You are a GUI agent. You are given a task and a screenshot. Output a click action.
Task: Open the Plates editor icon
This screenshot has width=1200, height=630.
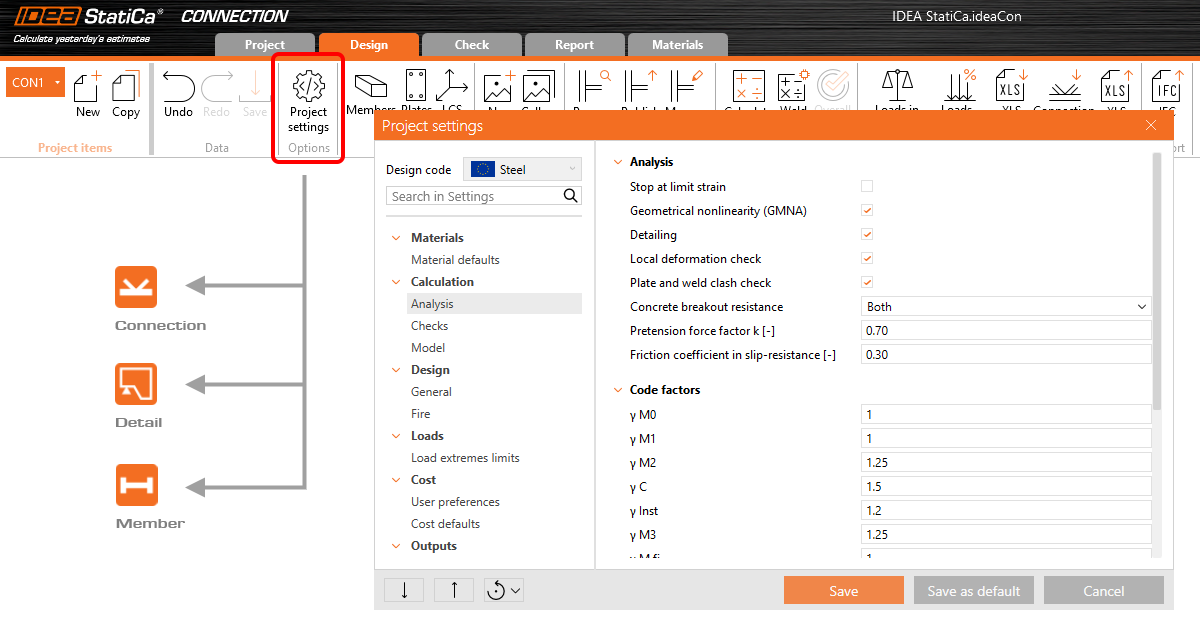(414, 85)
